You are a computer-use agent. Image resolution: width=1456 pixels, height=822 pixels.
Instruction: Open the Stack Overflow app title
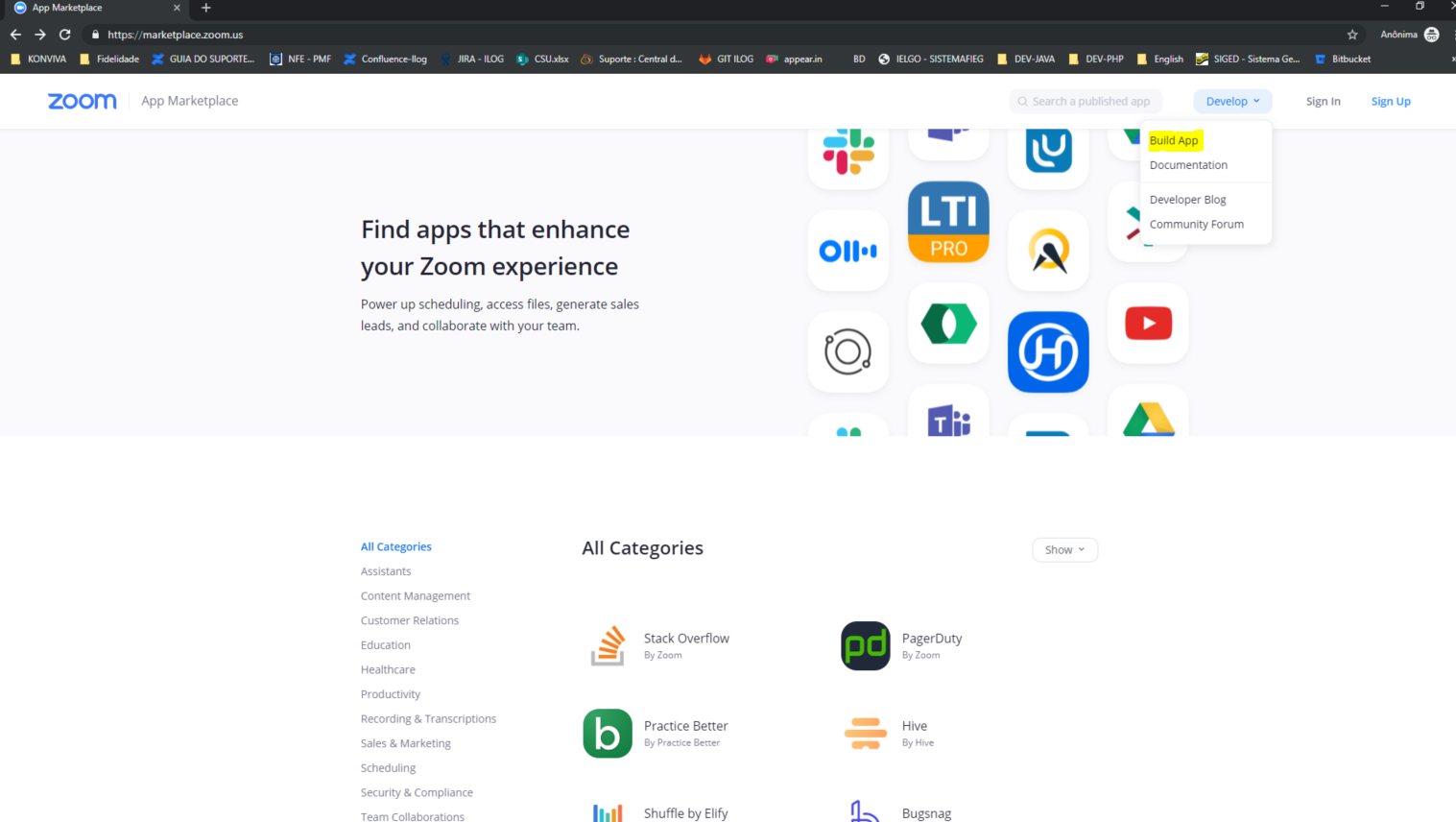[x=686, y=639]
